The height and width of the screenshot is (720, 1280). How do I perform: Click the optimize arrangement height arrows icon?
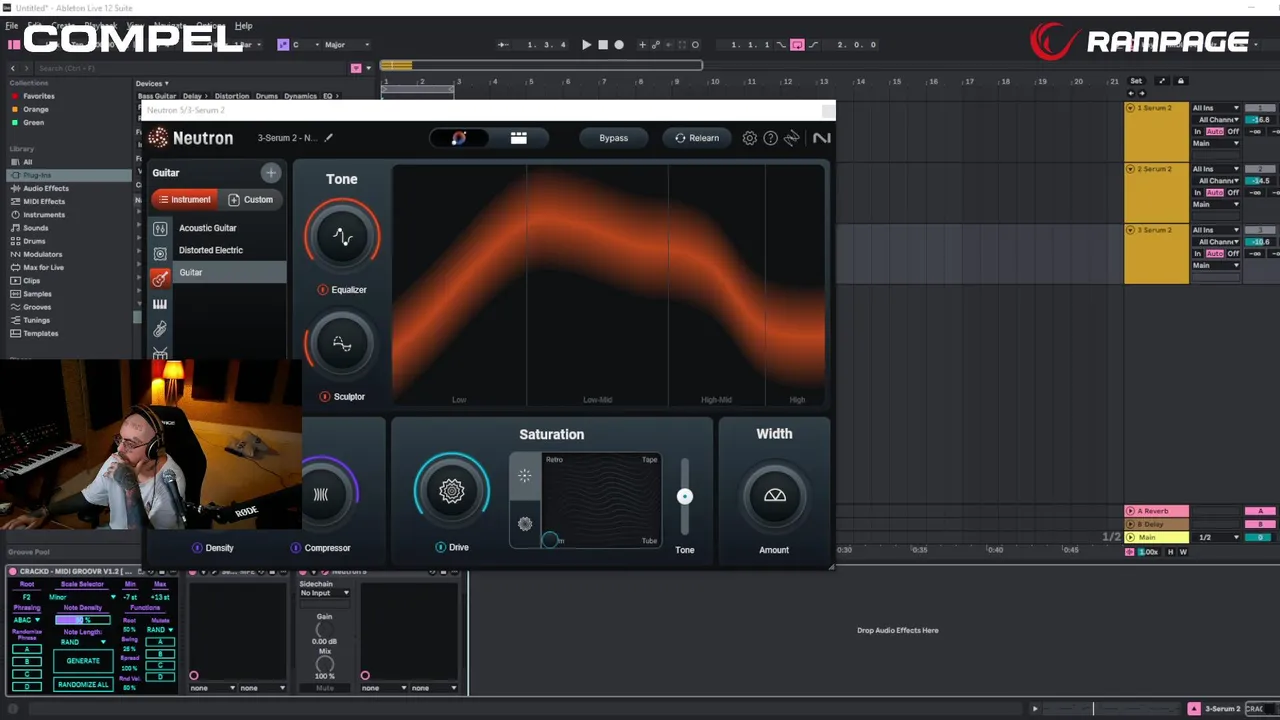point(1161,81)
